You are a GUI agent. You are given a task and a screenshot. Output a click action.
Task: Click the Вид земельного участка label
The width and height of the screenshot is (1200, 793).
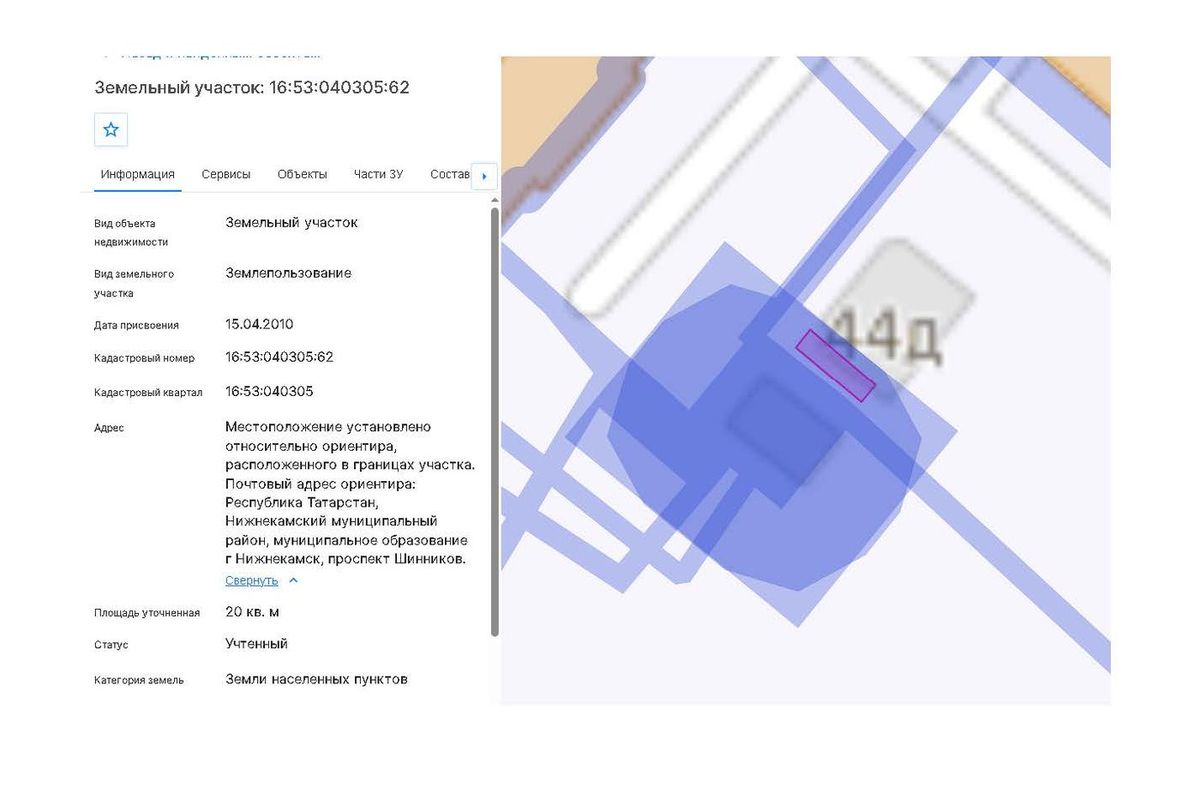[x=134, y=284]
